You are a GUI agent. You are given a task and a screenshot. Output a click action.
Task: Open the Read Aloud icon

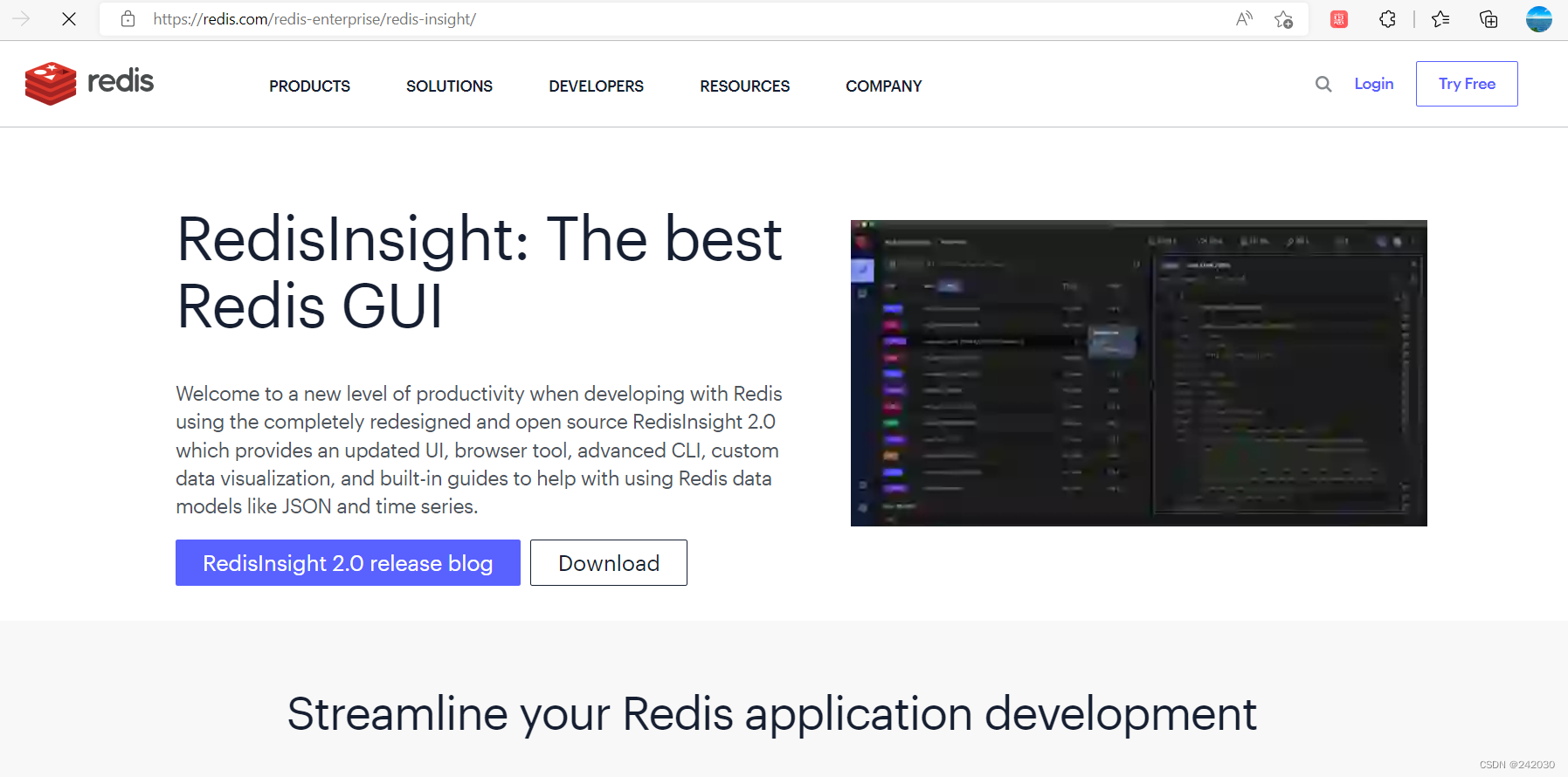coord(1244,18)
